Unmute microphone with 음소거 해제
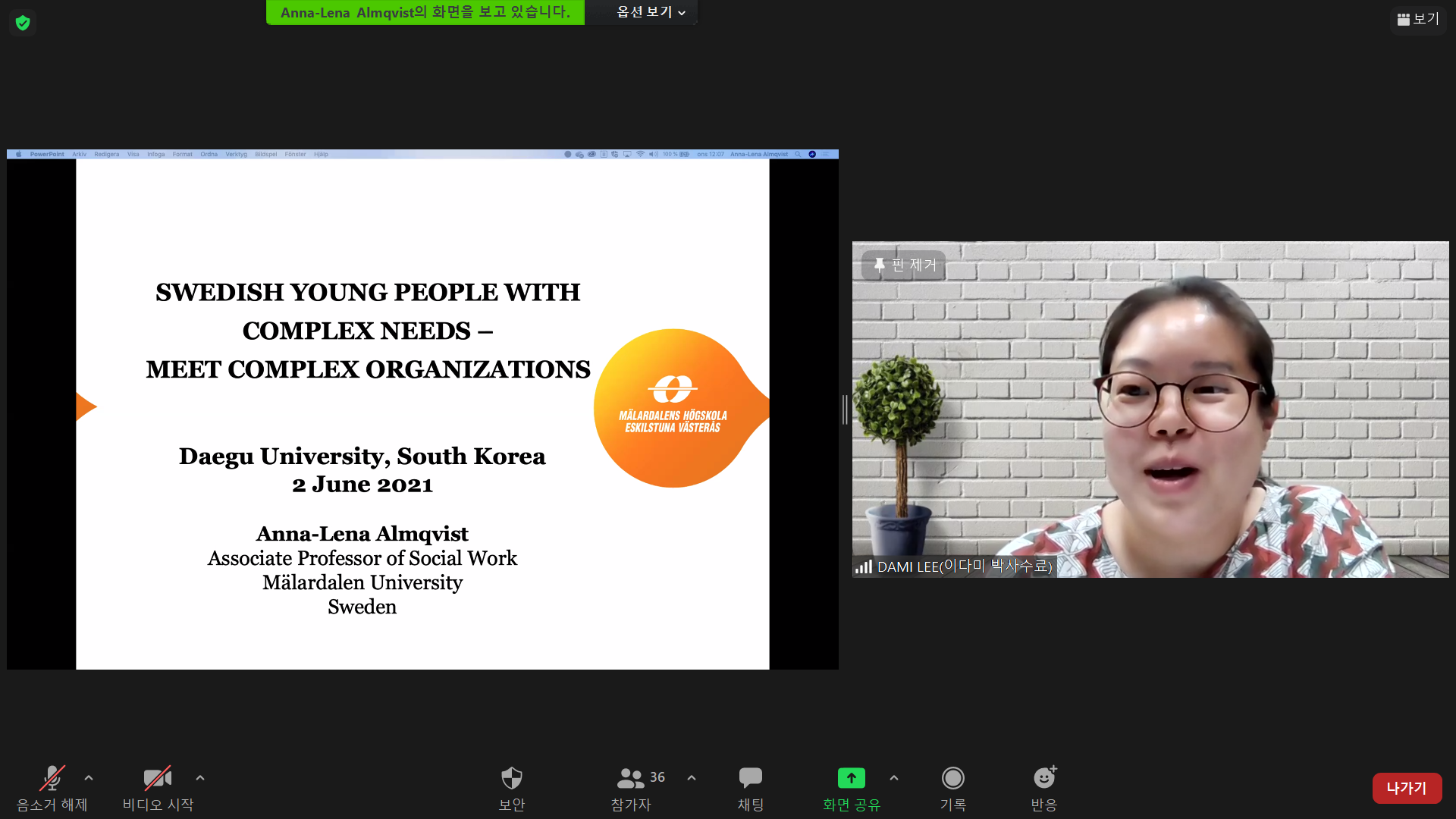1456x819 pixels. tap(52, 787)
